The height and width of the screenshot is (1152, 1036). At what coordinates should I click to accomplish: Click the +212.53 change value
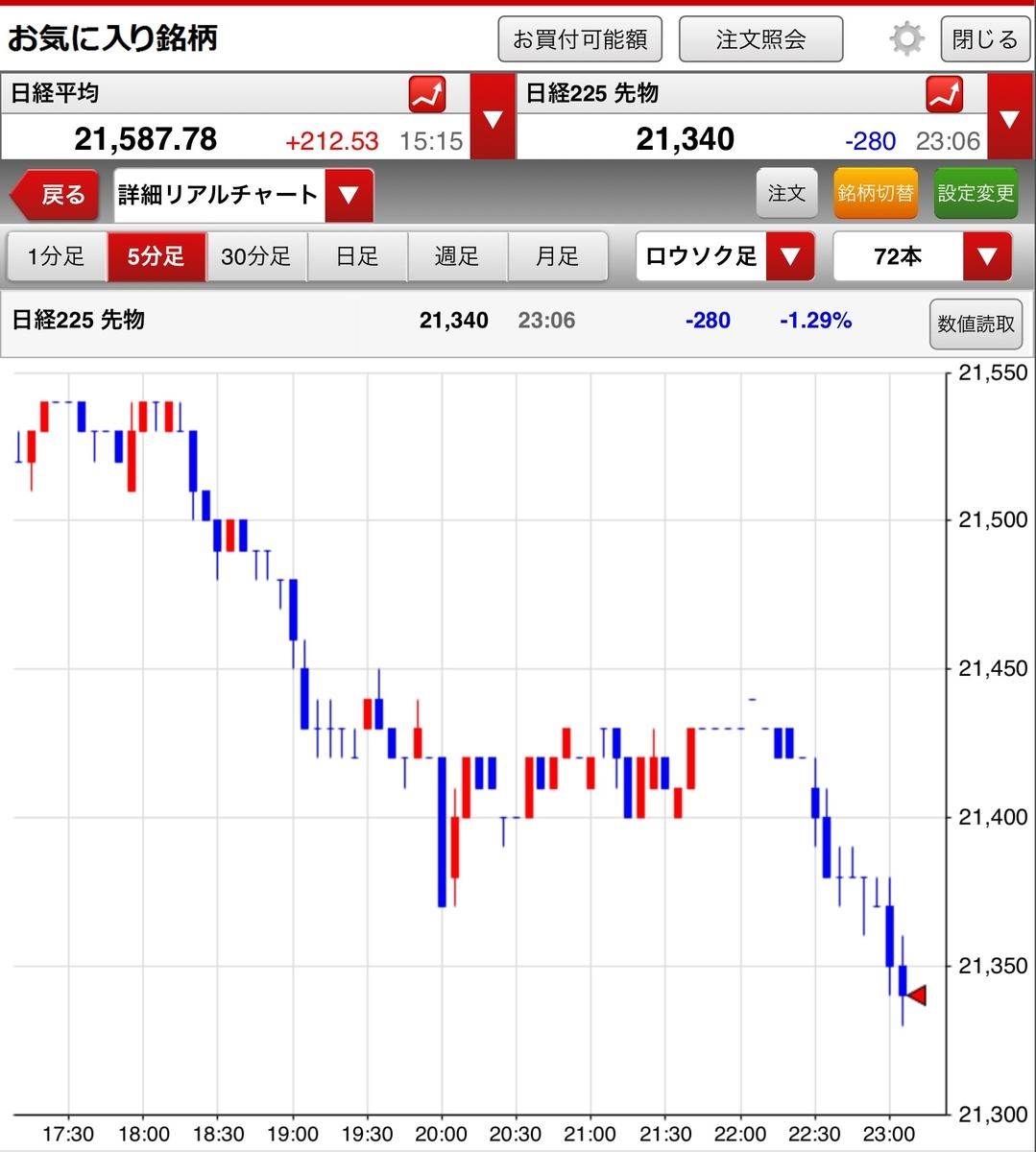point(331,141)
